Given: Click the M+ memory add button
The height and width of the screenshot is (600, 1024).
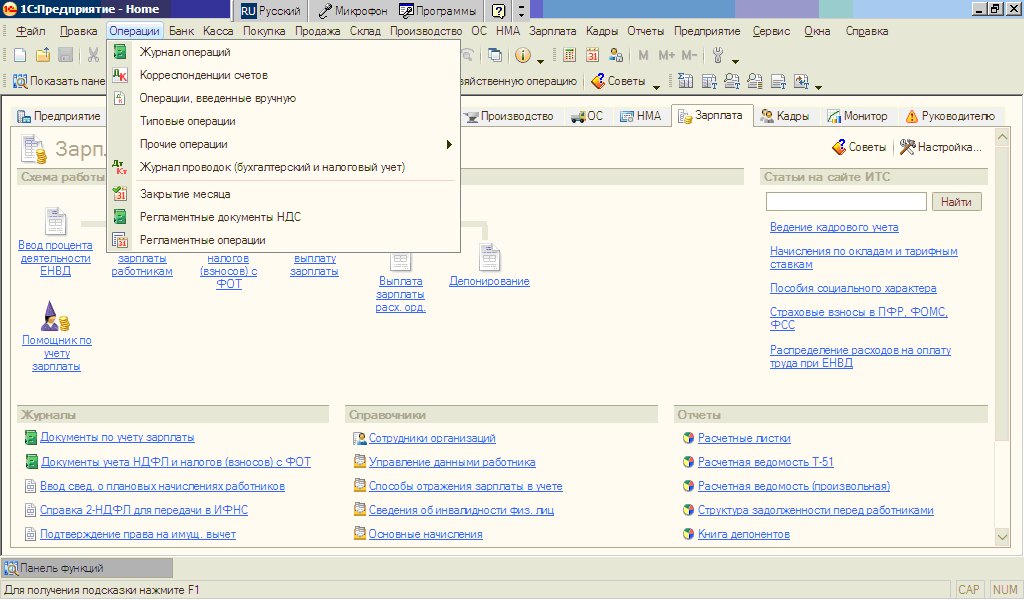Looking at the screenshot, I should tap(666, 55).
